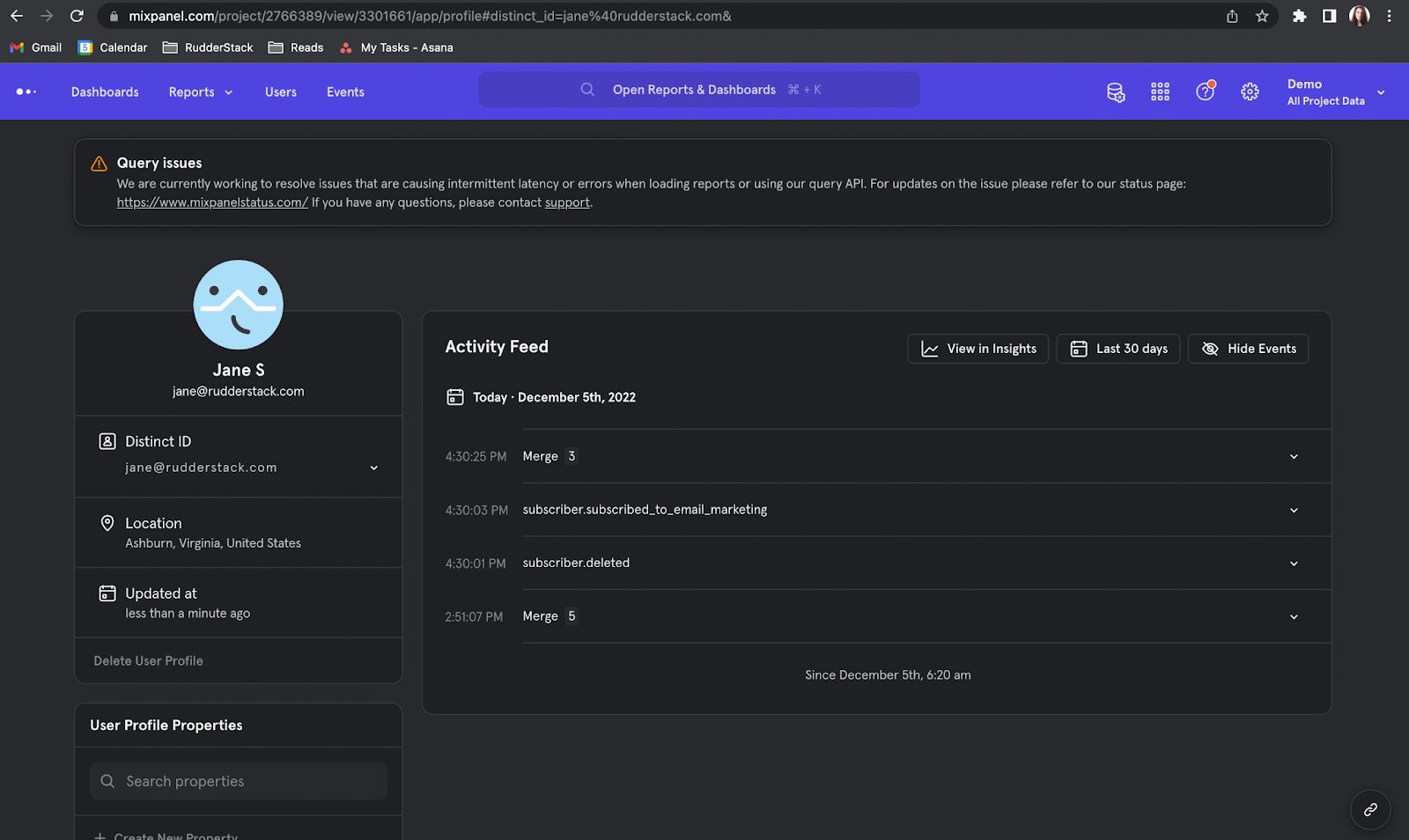Open the Chrome three-dot menu

[1389, 16]
